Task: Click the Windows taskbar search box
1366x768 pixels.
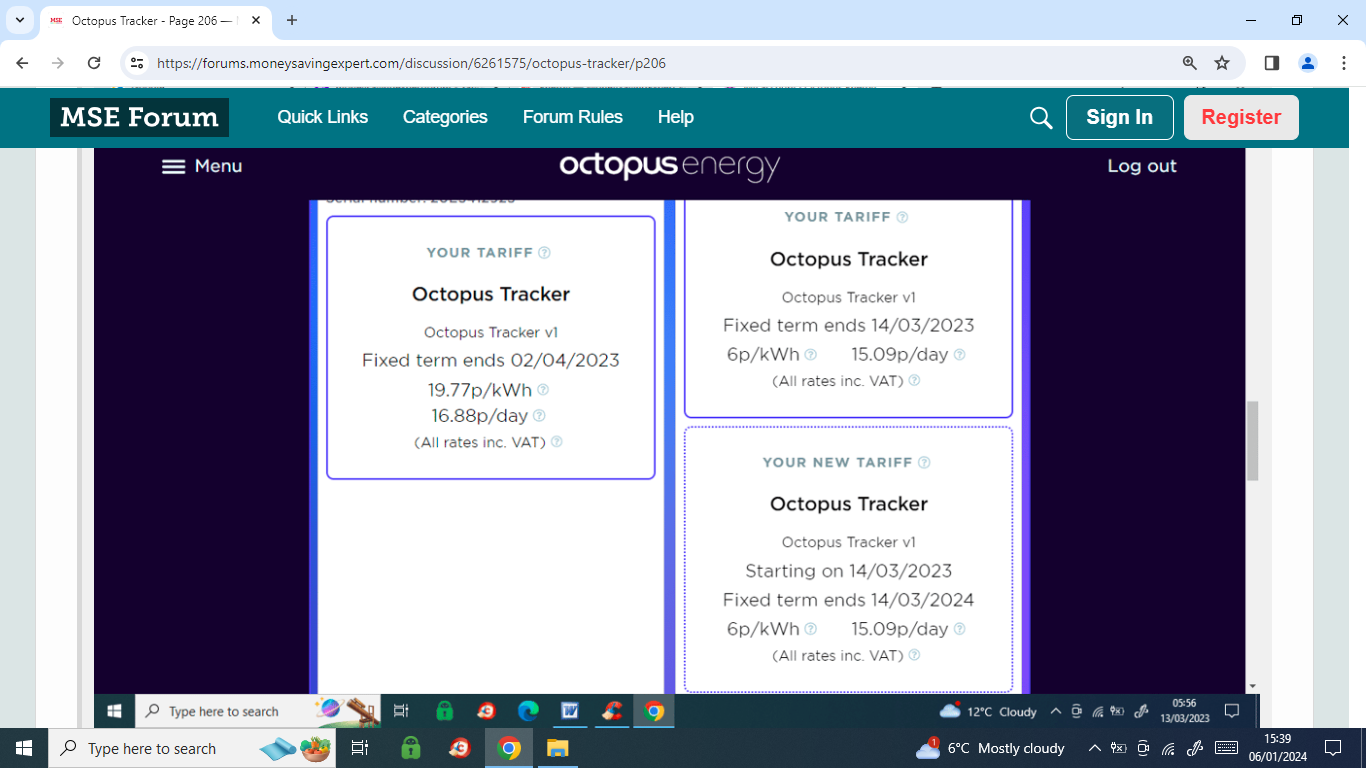Action: tap(194, 748)
